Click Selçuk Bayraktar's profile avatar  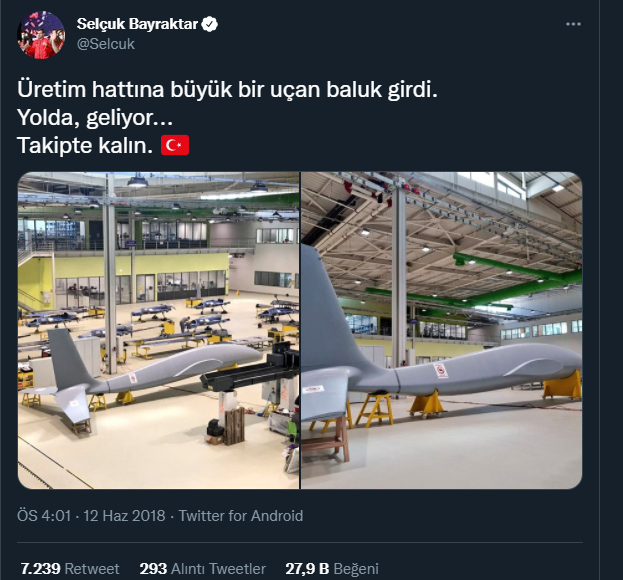click(x=41, y=35)
